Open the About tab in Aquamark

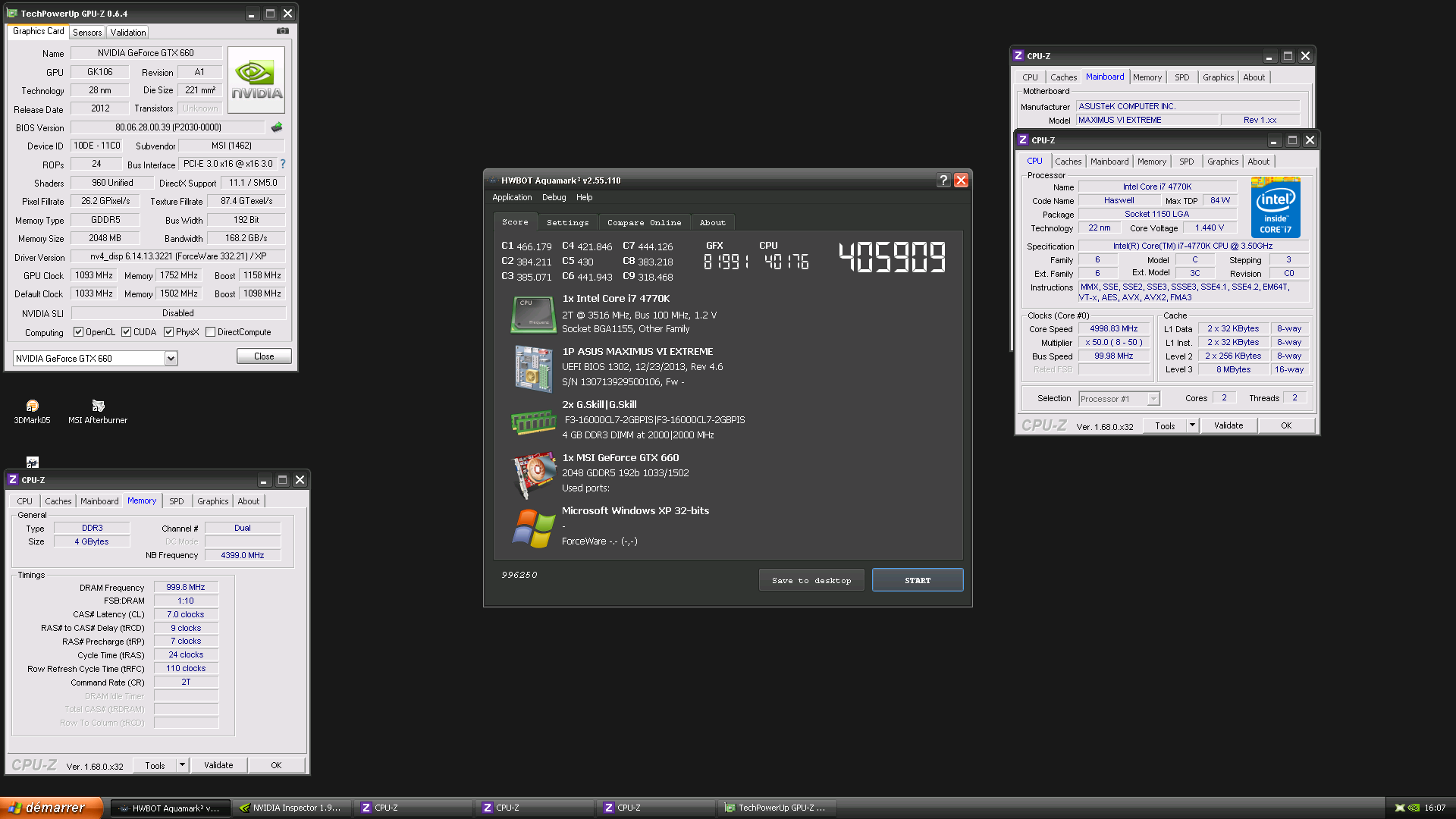pos(712,222)
